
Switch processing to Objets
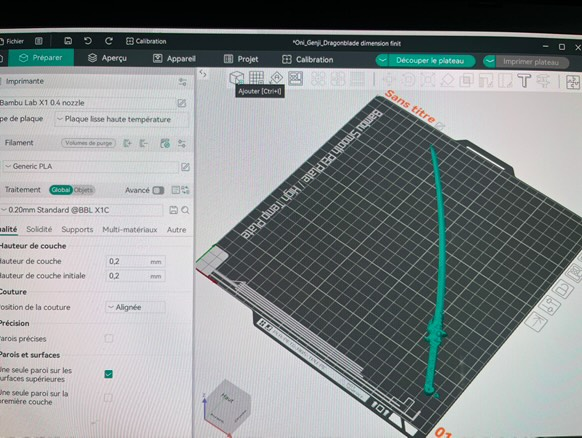coord(83,190)
